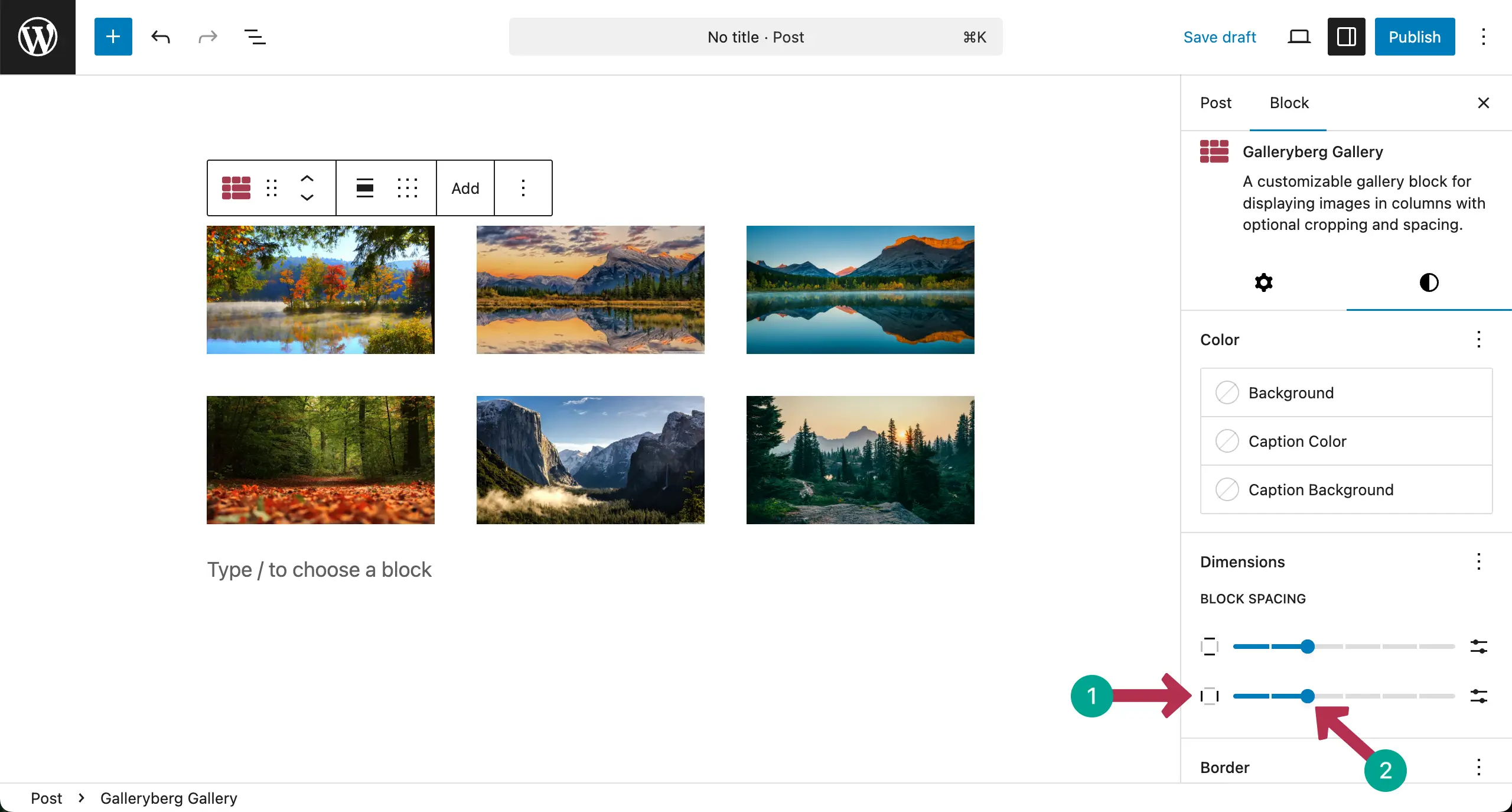Open the WordPress logo menu
The height and width of the screenshot is (812, 1512).
point(38,37)
